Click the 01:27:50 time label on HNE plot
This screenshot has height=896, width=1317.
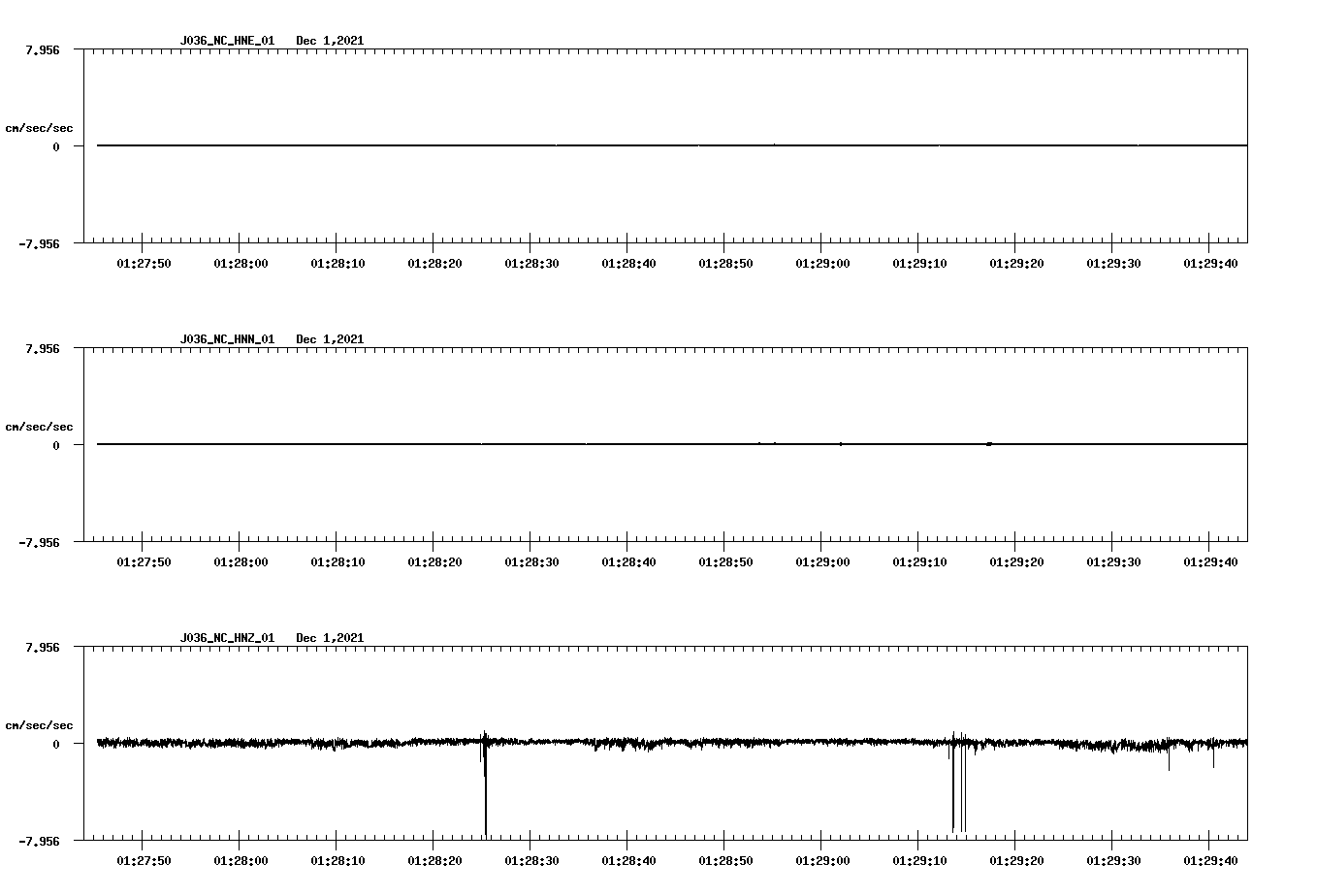click(x=144, y=264)
